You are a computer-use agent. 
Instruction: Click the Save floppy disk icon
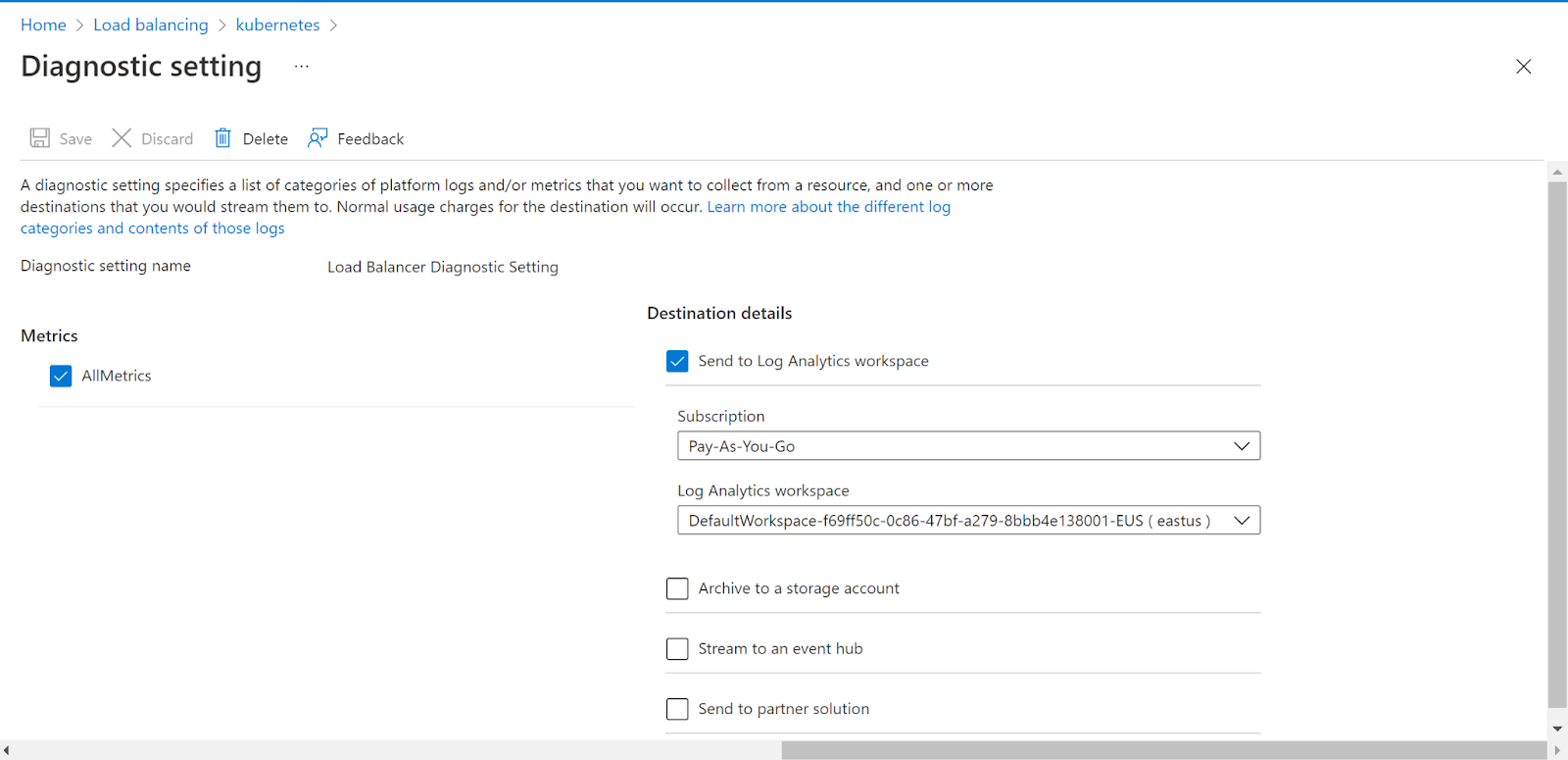pos(39,138)
